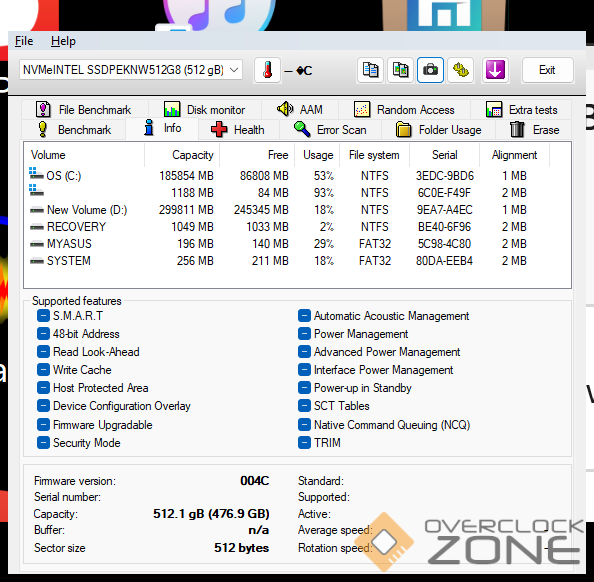Open the Help menu
This screenshot has height=582, width=594.
pos(63,41)
